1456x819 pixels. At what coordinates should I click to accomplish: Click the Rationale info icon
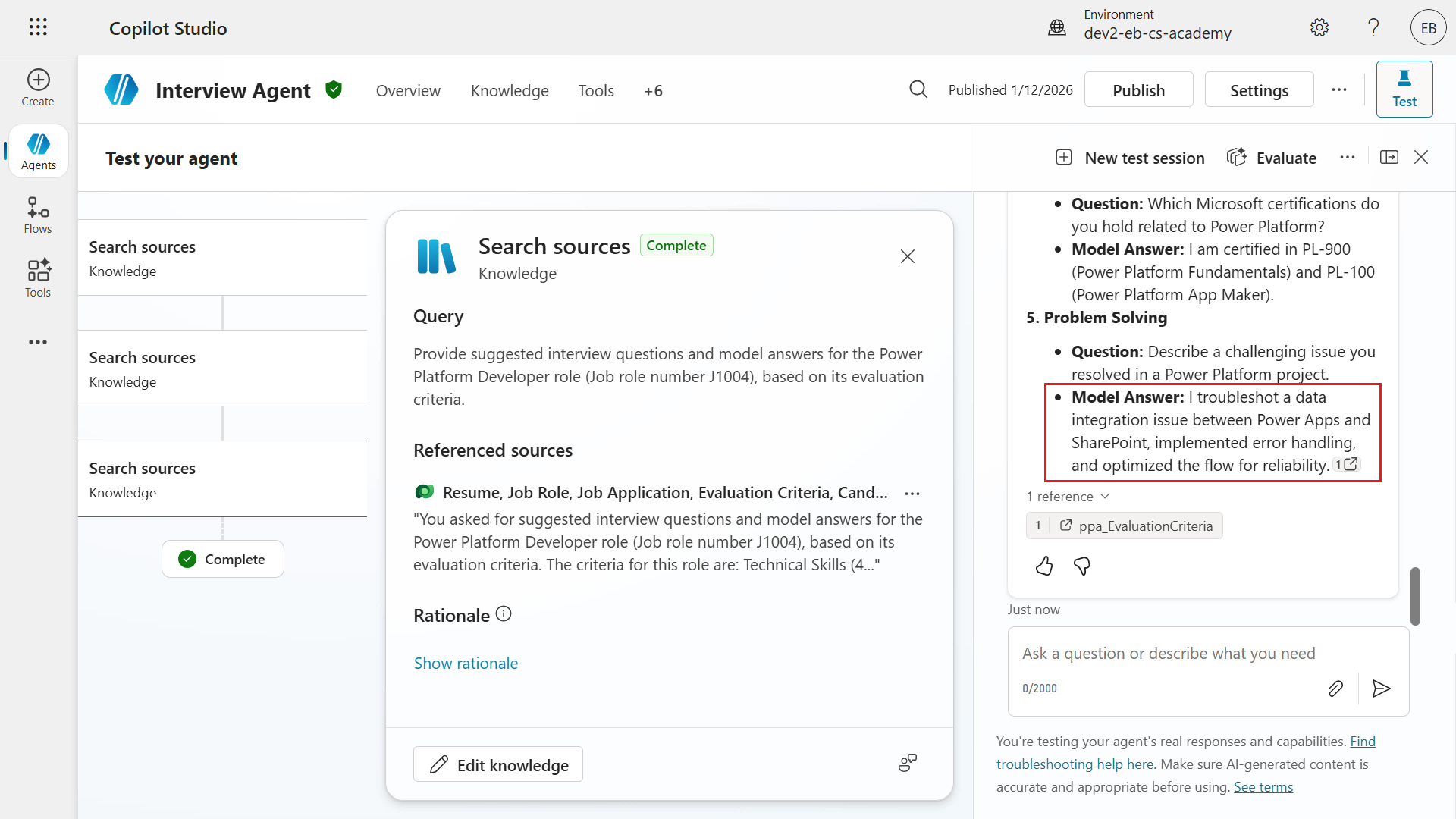tap(504, 614)
